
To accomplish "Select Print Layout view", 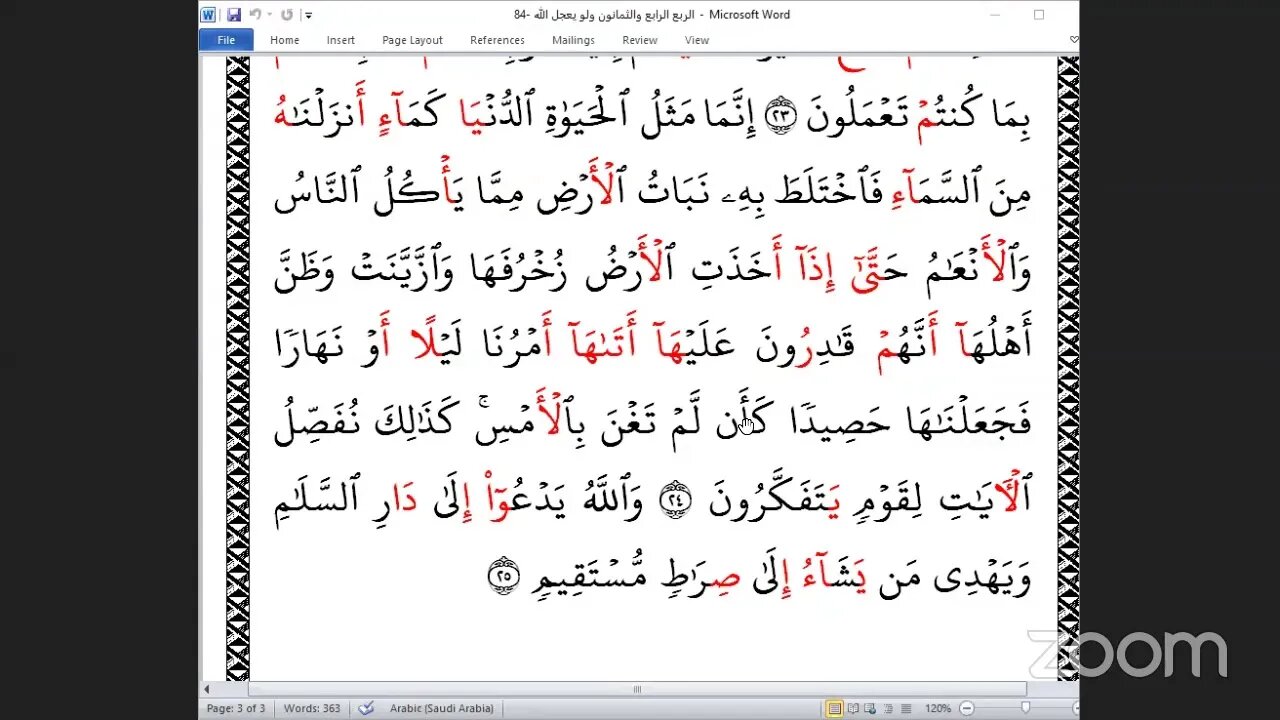I will pos(834,708).
